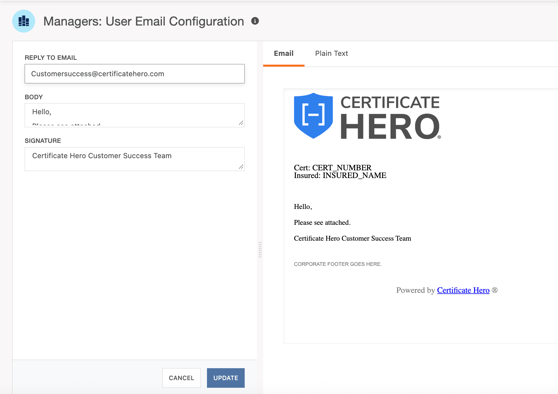
Task: Open the info icon beside page title
Action: 255,21
